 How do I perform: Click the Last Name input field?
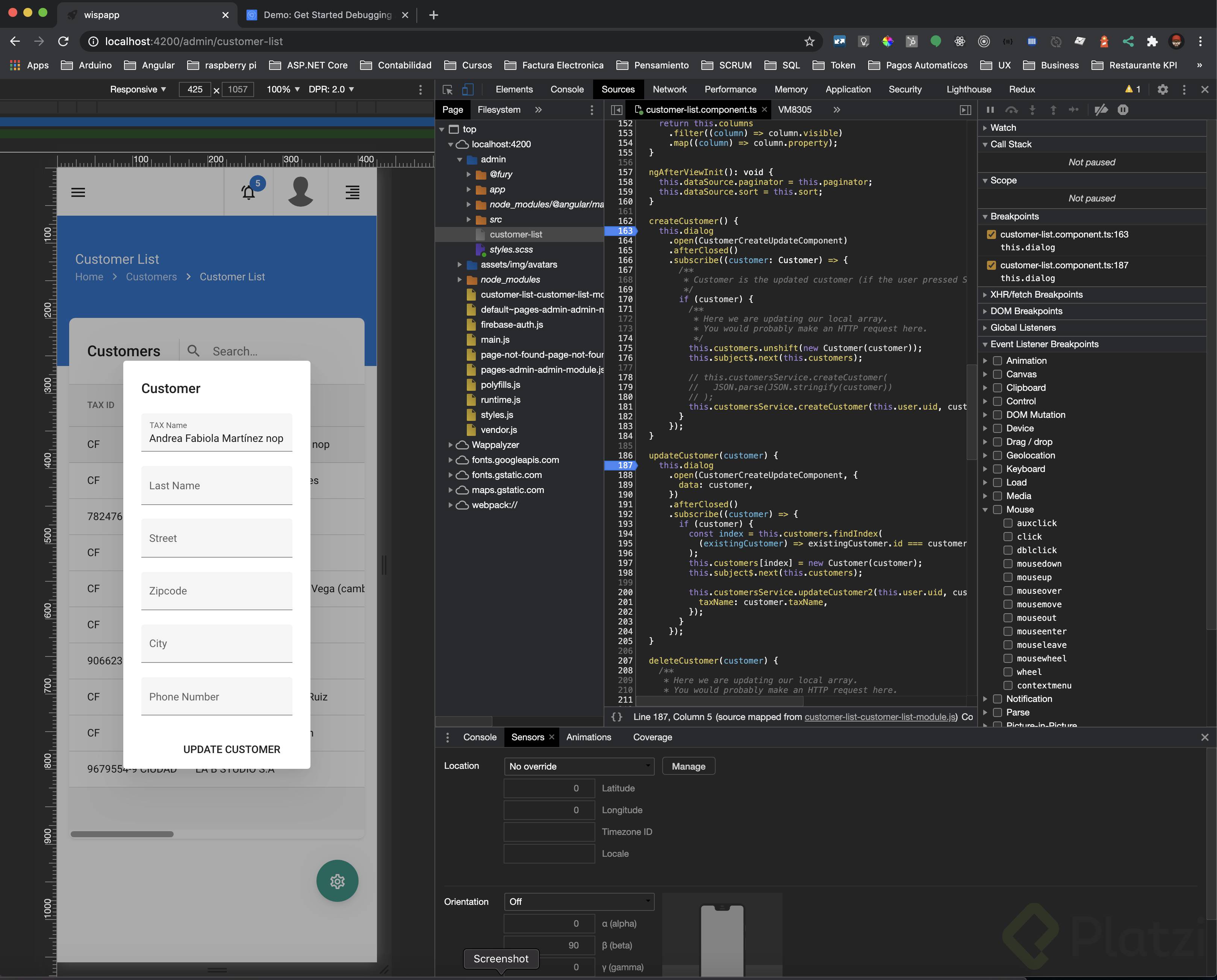point(216,485)
